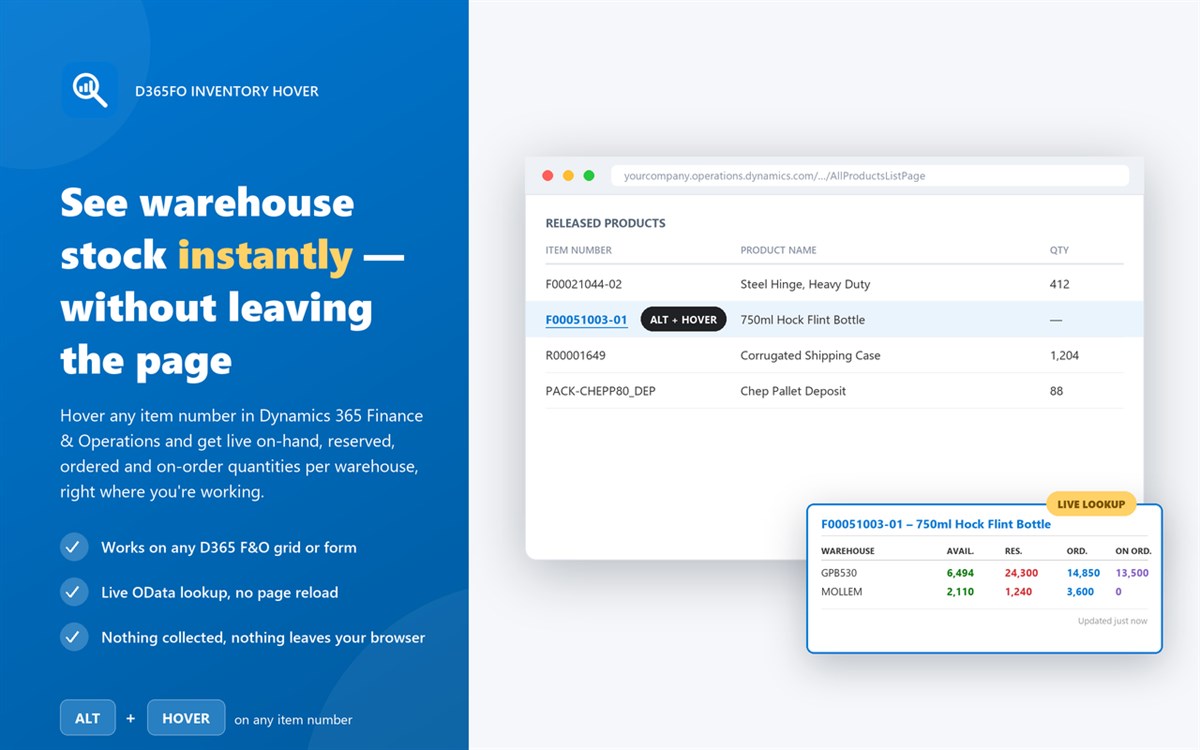Click the address bar showing yourcompany.operations.dynamics.com
The height and width of the screenshot is (750, 1200).
pos(870,176)
